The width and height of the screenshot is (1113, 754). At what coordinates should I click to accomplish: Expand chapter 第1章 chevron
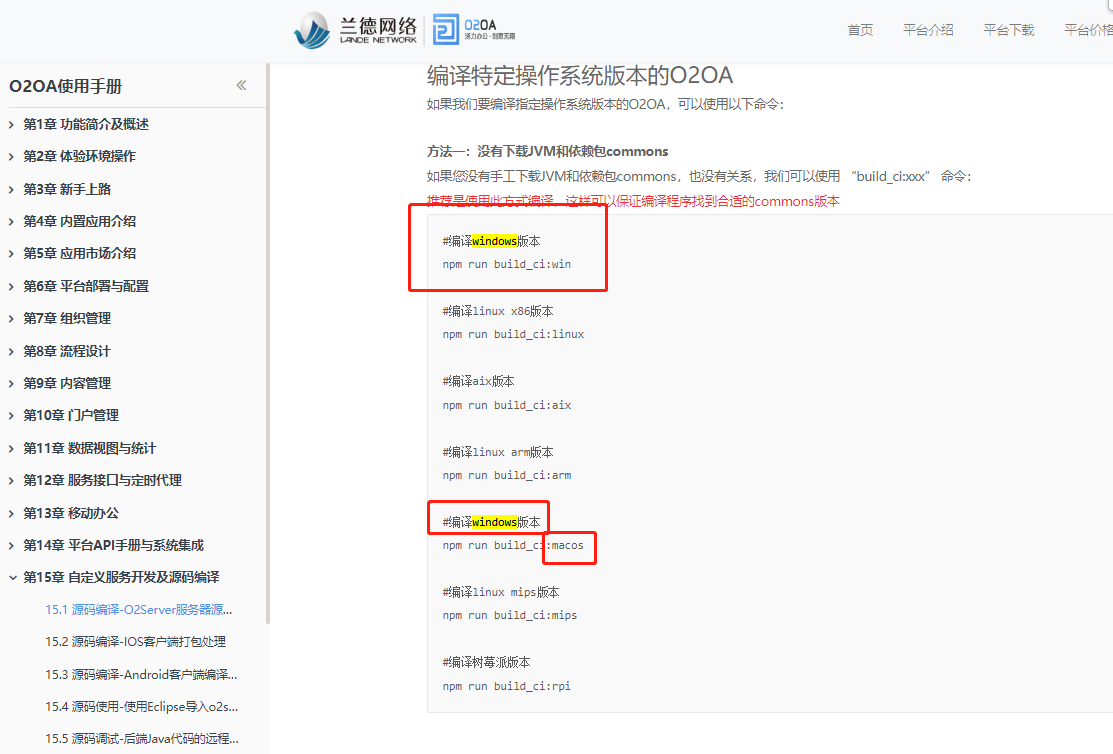(11, 125)
